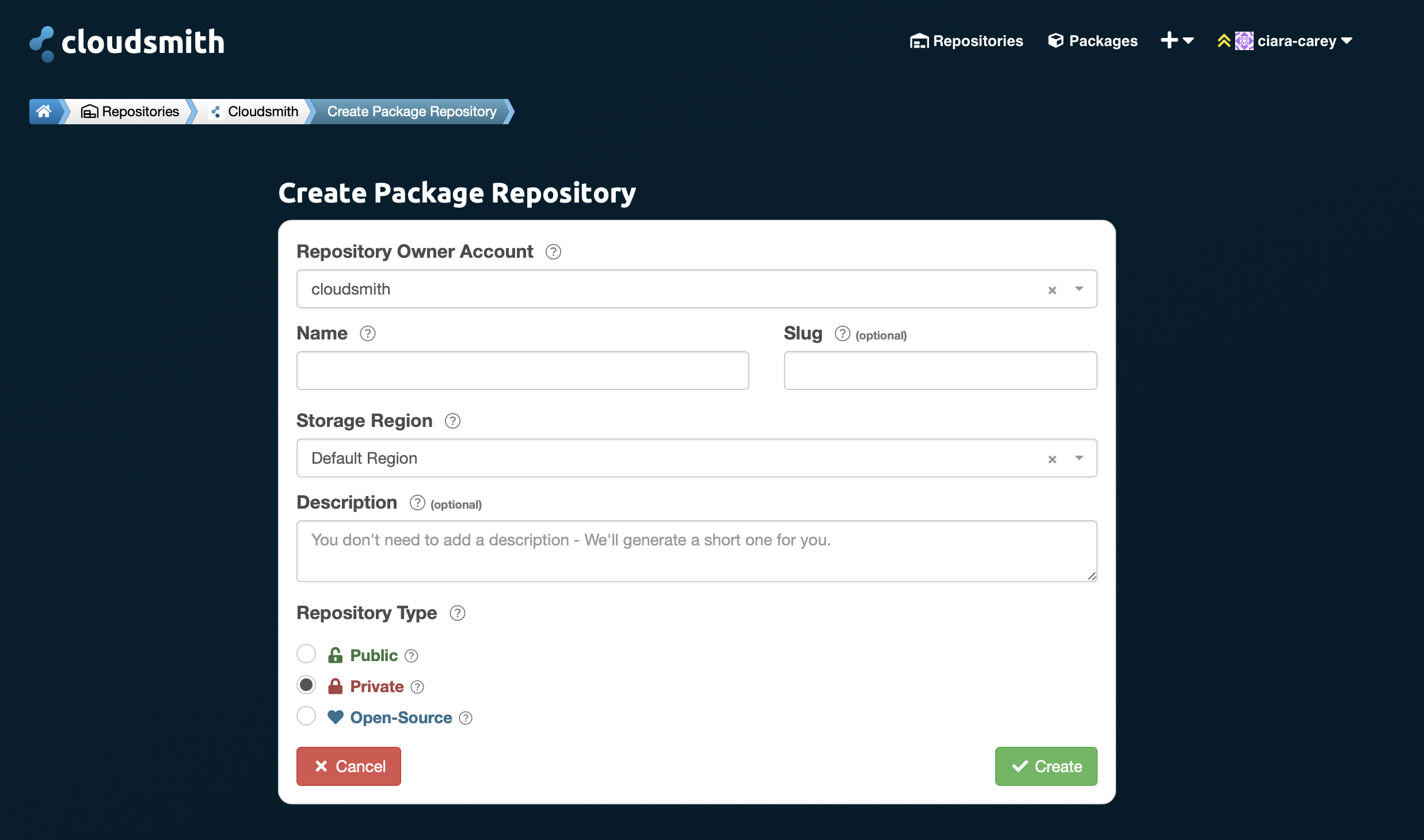Click the Create button
Image resolution: width=1424 pixels, height=840 pixels.
click(x=1046, y=766)
